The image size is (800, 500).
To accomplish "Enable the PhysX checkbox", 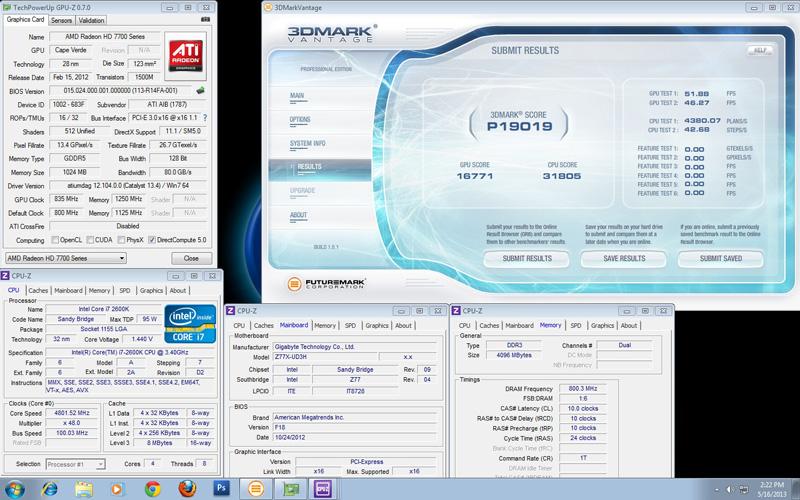I will 121,240.
